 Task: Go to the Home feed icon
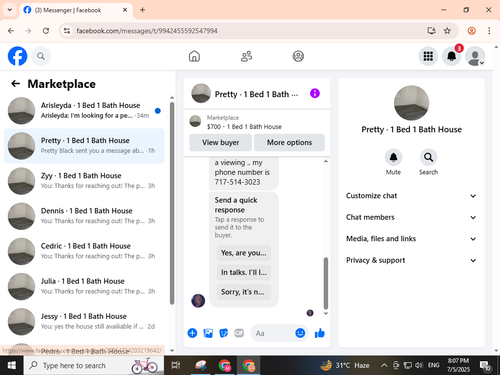pos(194,56)
